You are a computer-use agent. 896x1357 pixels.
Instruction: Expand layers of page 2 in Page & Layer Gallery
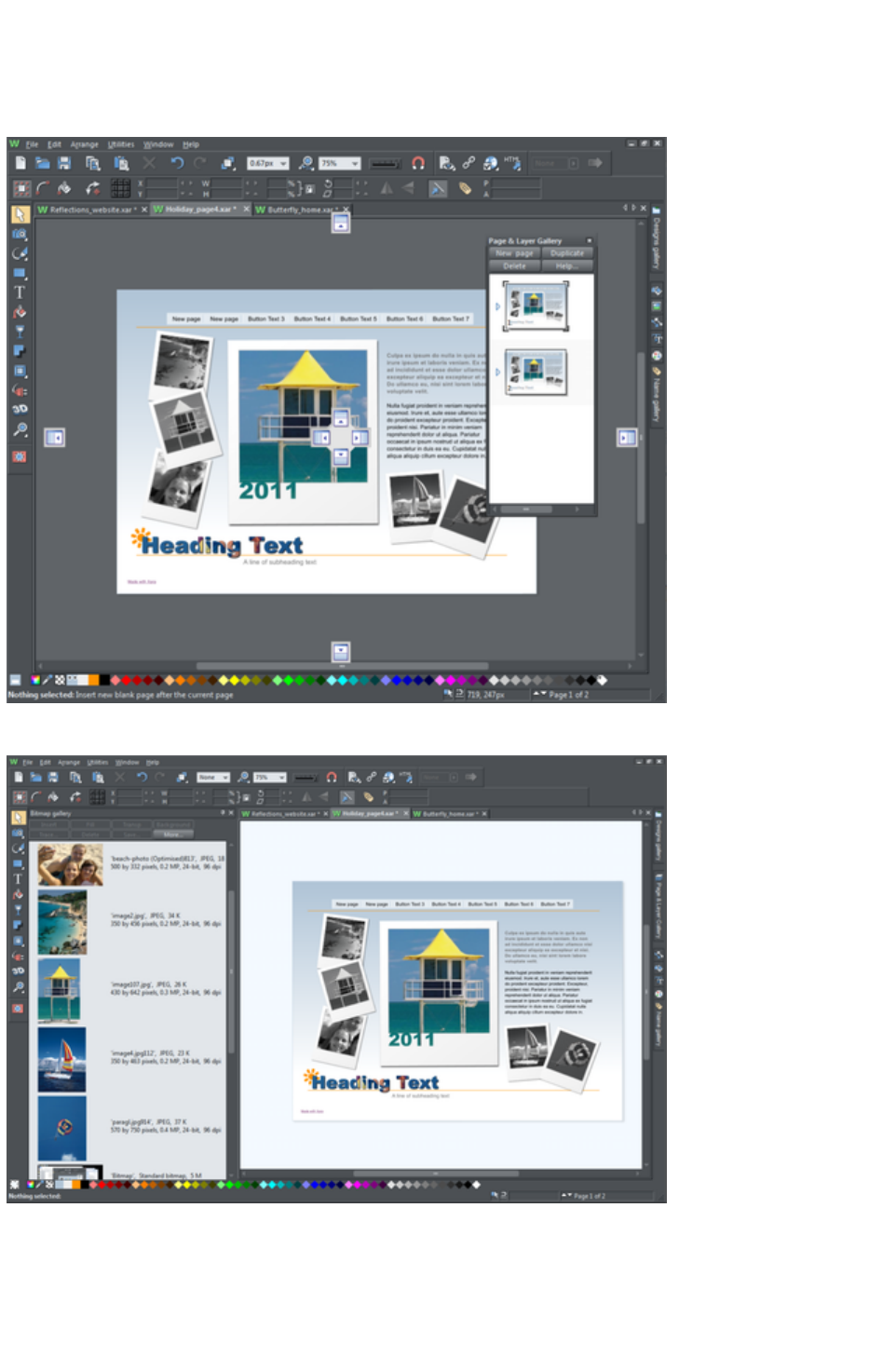(497, 372)
